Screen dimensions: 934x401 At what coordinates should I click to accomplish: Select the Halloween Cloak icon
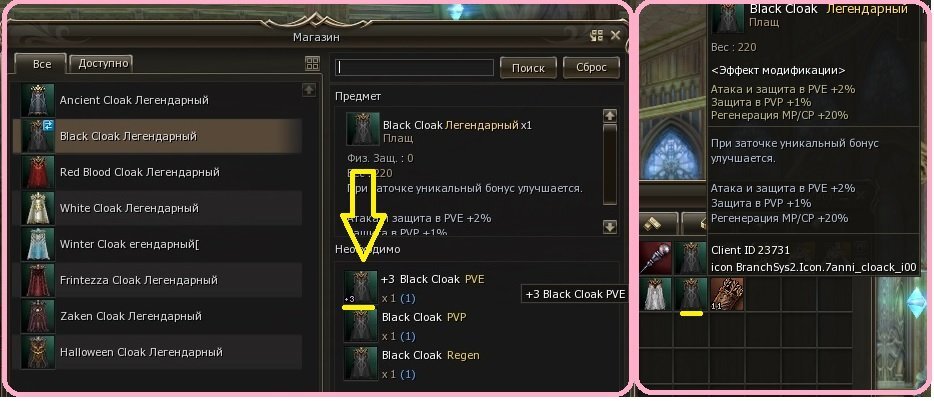[x=38, y=352]
